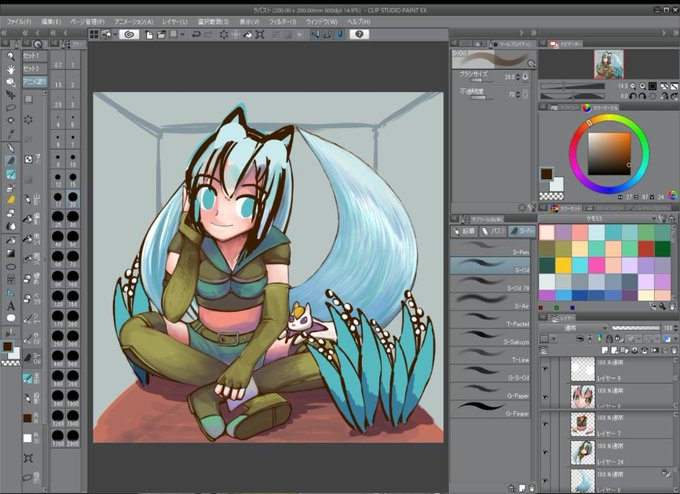Open the フィルター(I) menu
This screenshot has width=680, height=494.
tap(282, 21)
